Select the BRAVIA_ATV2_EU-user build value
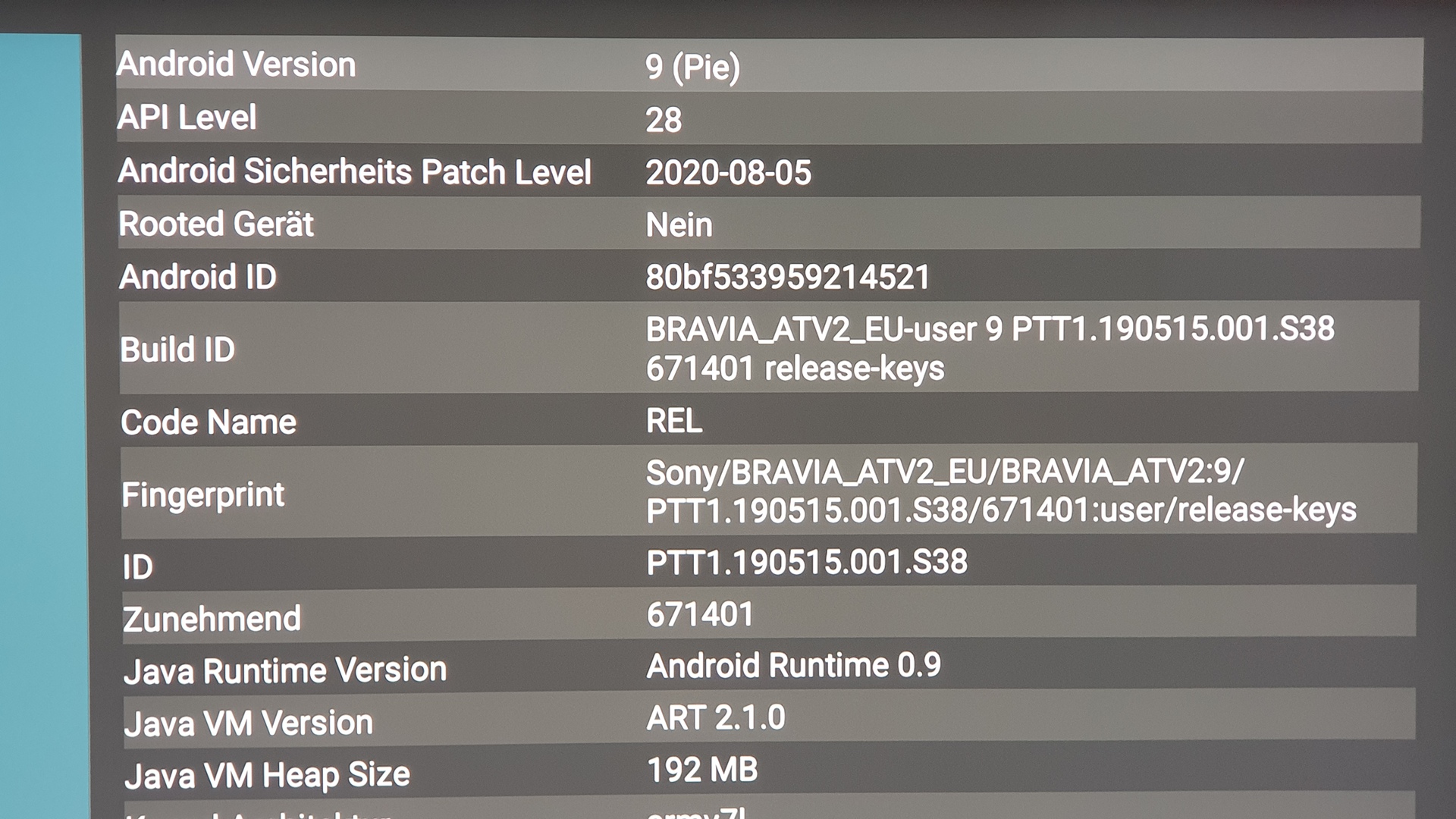Image resolution: width=1456 pixels, height=819 pixels. (x=990, y=349)
